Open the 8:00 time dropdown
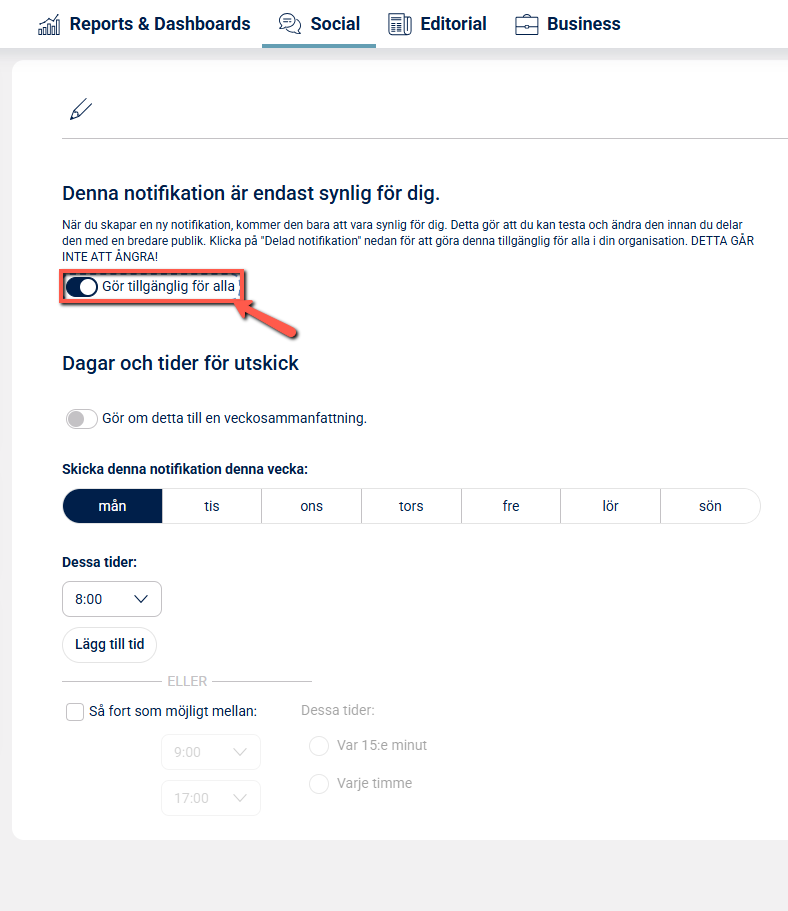788x911 pixels. (x=112, y=599)
